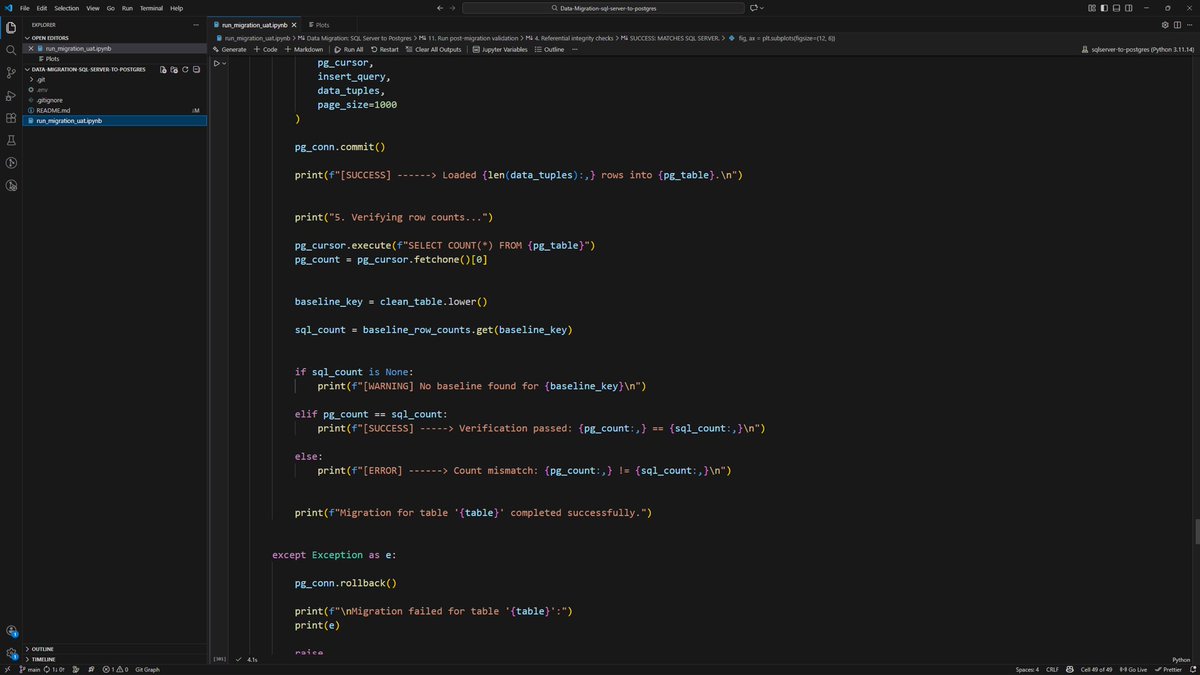Open the run cell options dropdown arrow
Image resolution: width=1200 pixels, height=675 pixels.
point(226,63)
